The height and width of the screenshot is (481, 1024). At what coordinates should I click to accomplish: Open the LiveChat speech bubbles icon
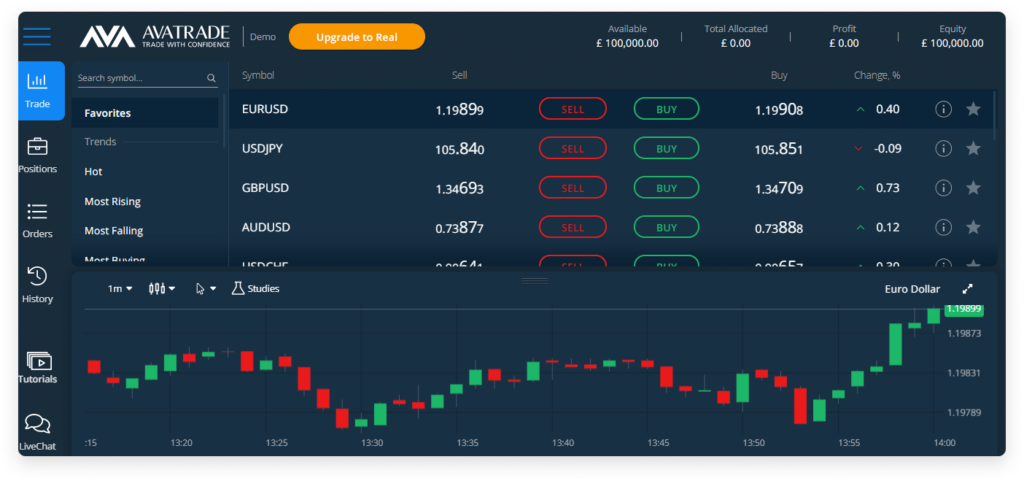tap(37, 424)
